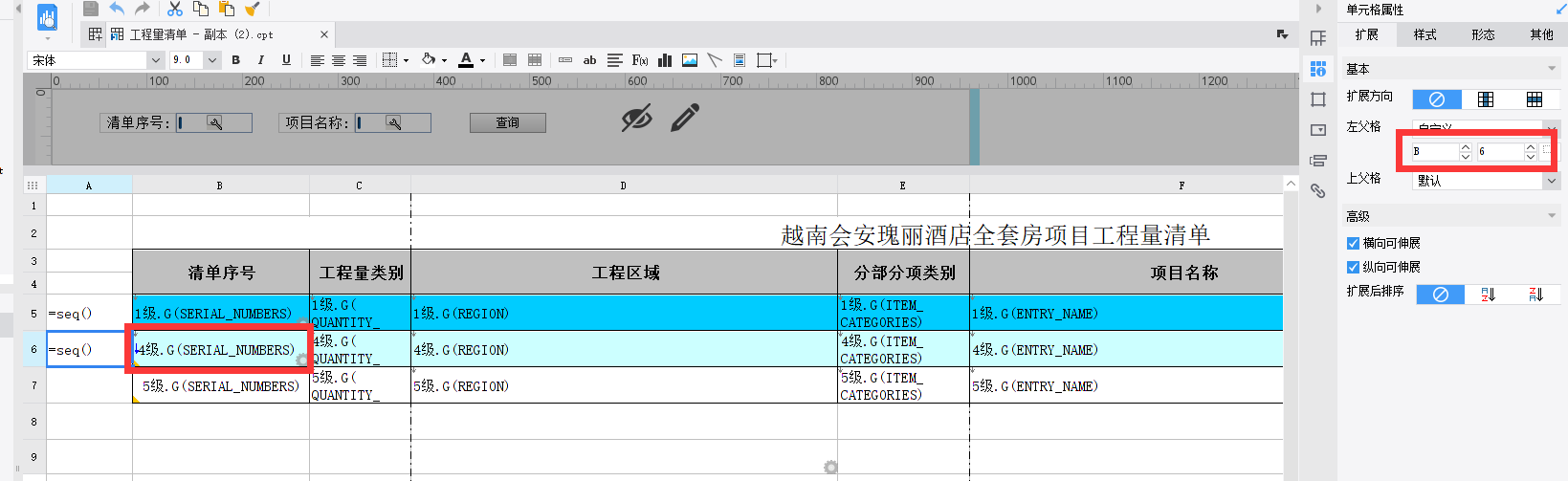Screen dimensions: 1568x481
Task: Click the edit pencil icon in parameter panel
Action: point(685,118)
